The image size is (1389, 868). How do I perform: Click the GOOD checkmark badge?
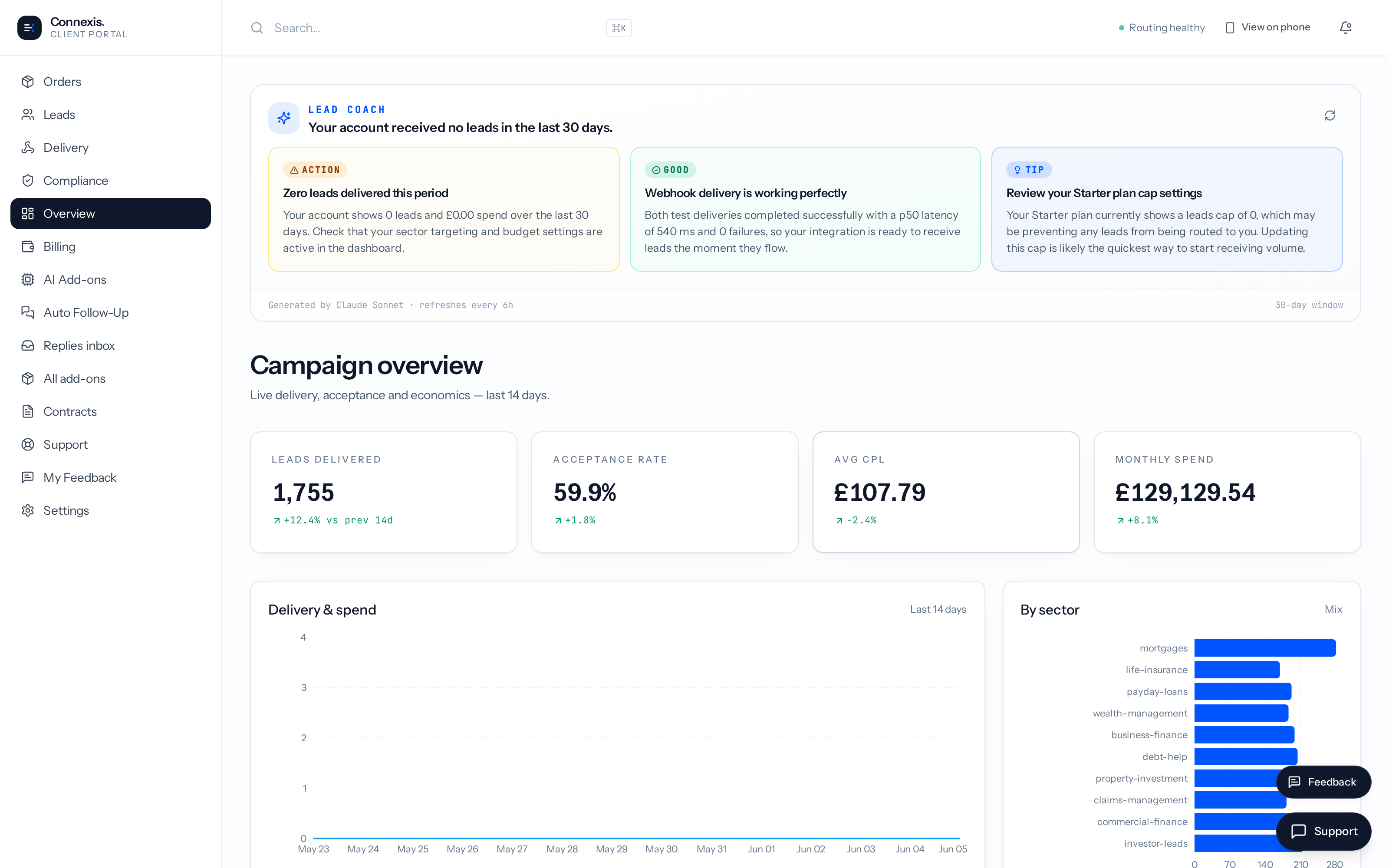pyautogui.click(x=670, y=170)
